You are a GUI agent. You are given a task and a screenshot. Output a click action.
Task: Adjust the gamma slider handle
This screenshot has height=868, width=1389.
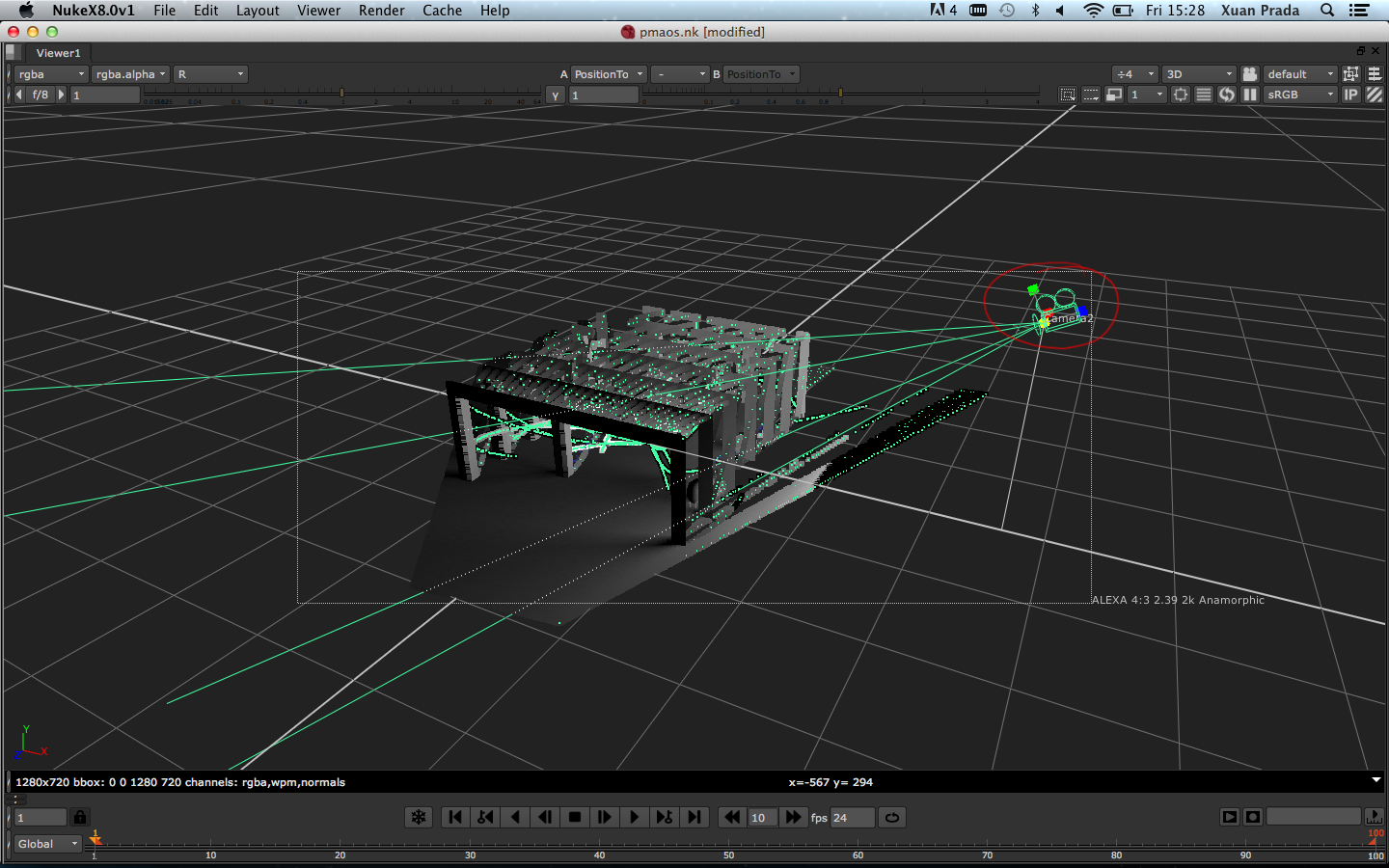pos(840,93)
